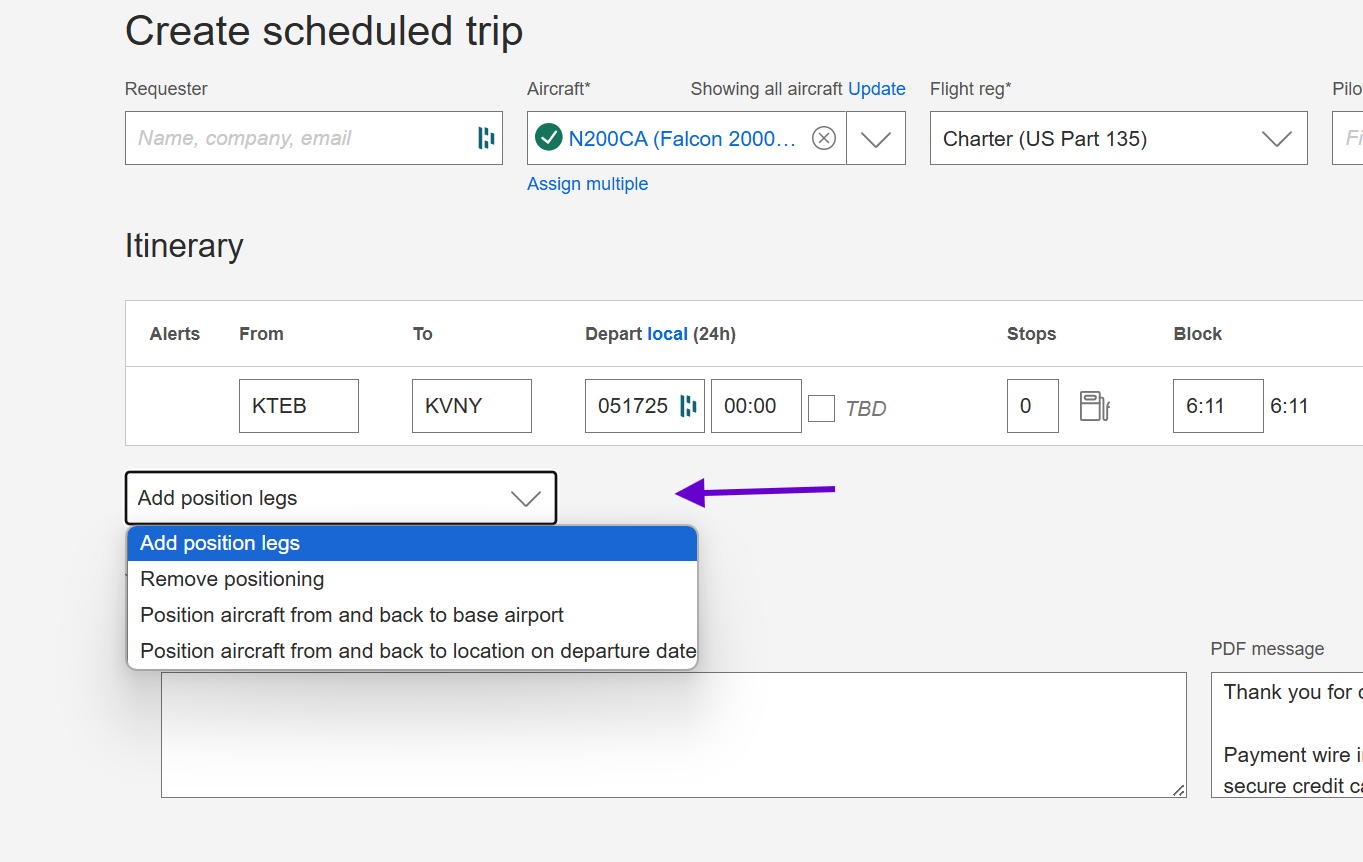The image size is (1363, 862).
Task: Click the From airport KTEB field
Action: 298,406
